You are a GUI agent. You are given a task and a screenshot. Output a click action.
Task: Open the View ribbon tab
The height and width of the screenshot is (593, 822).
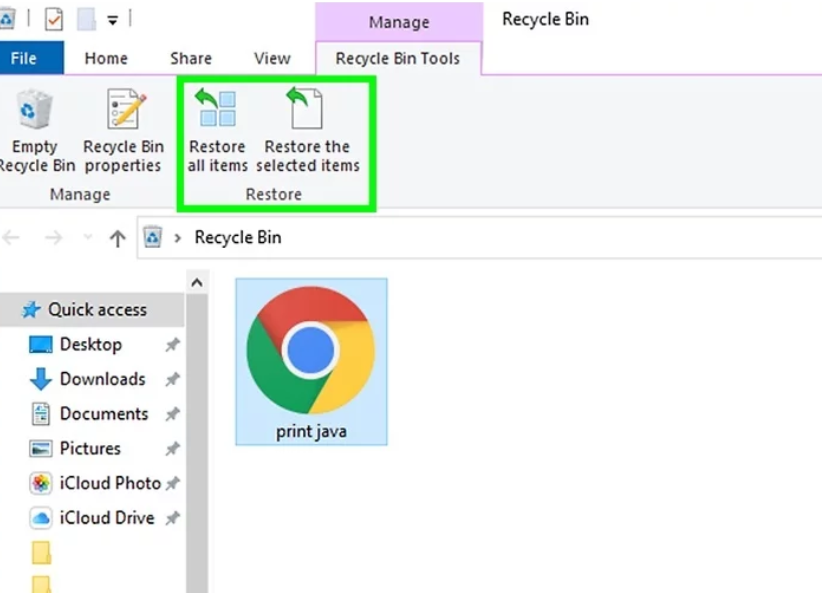pyautogui.click(x=272, y=58)
